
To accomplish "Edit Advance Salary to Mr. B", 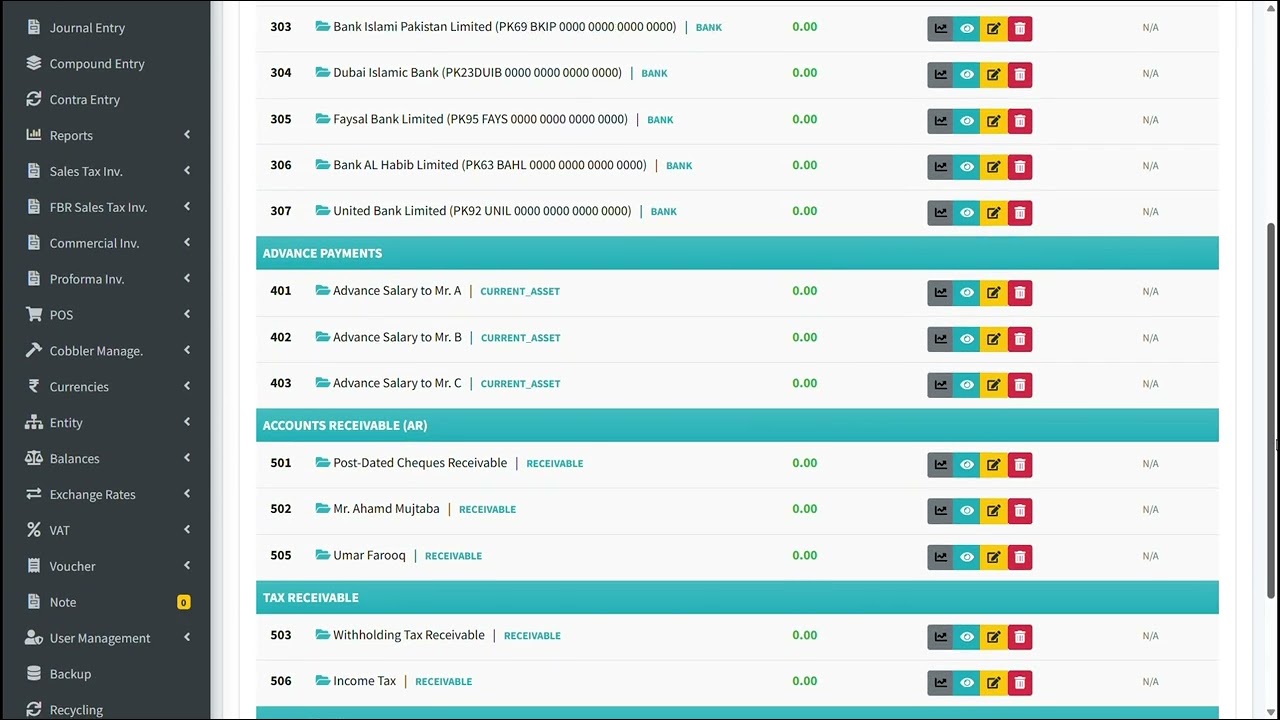I will 993,339.
